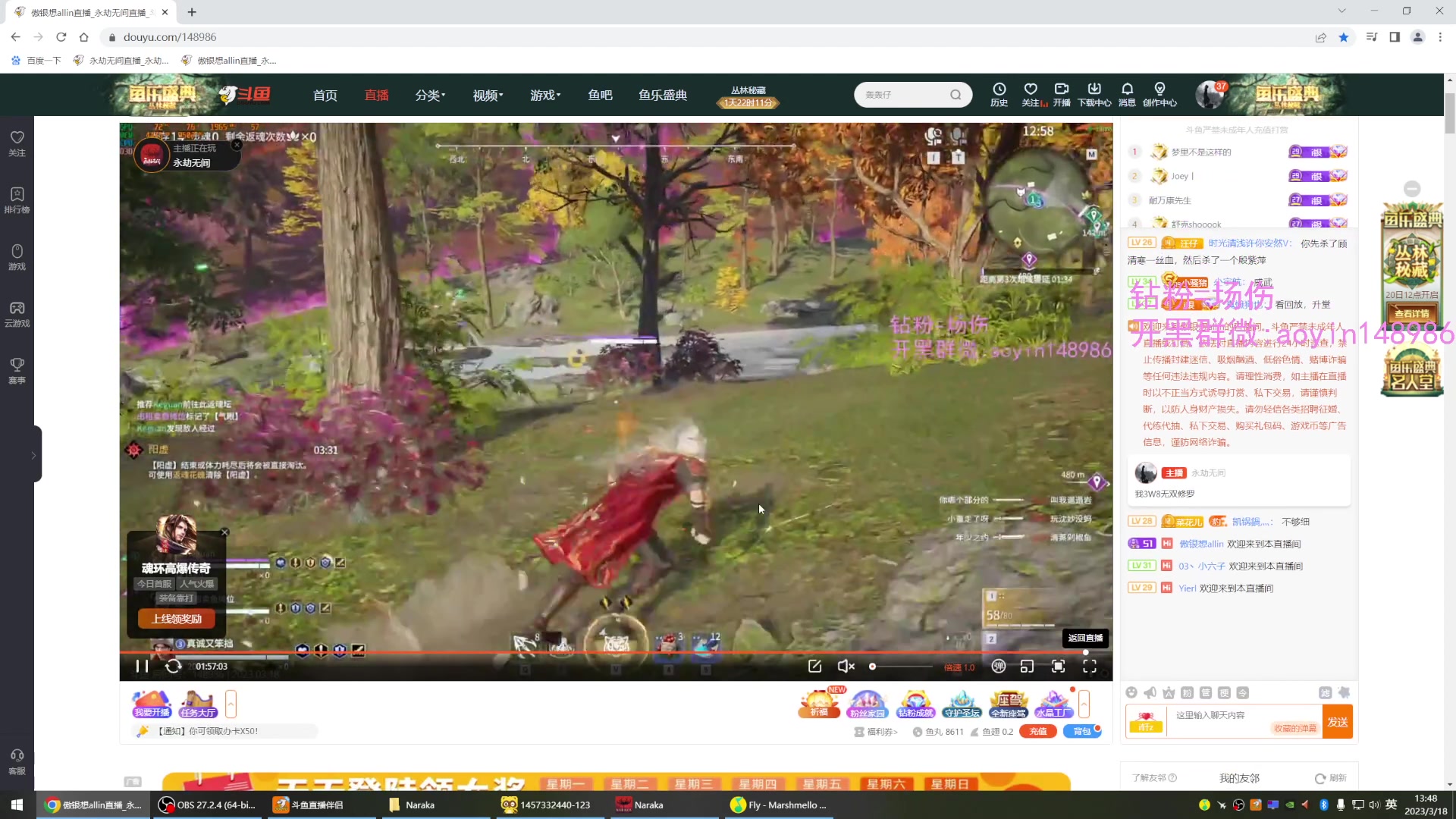Open 水晶工厂 activity
The image size is (1456, 819).
(1054, 704)
